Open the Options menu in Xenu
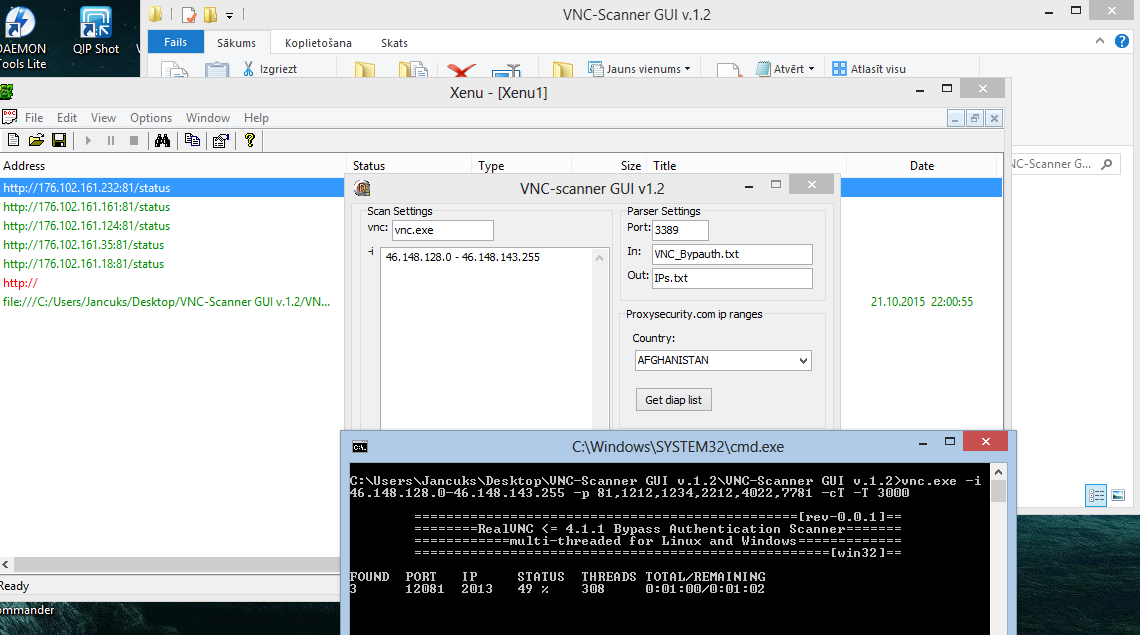Screen dimensions: 1140x635 [150, 117]
